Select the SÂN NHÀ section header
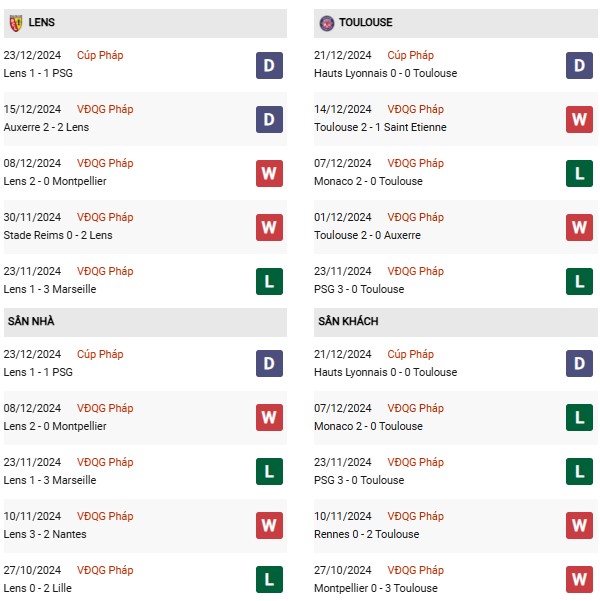This screenshot has height=601, width=600. [32, 322]
